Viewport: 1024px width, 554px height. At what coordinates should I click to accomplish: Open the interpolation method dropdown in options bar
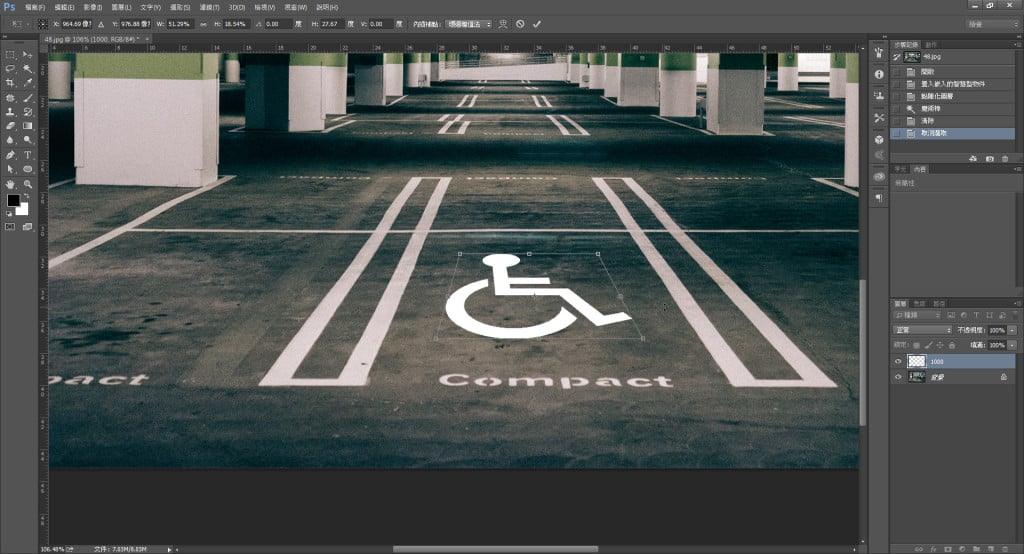[x=469, y=23]
